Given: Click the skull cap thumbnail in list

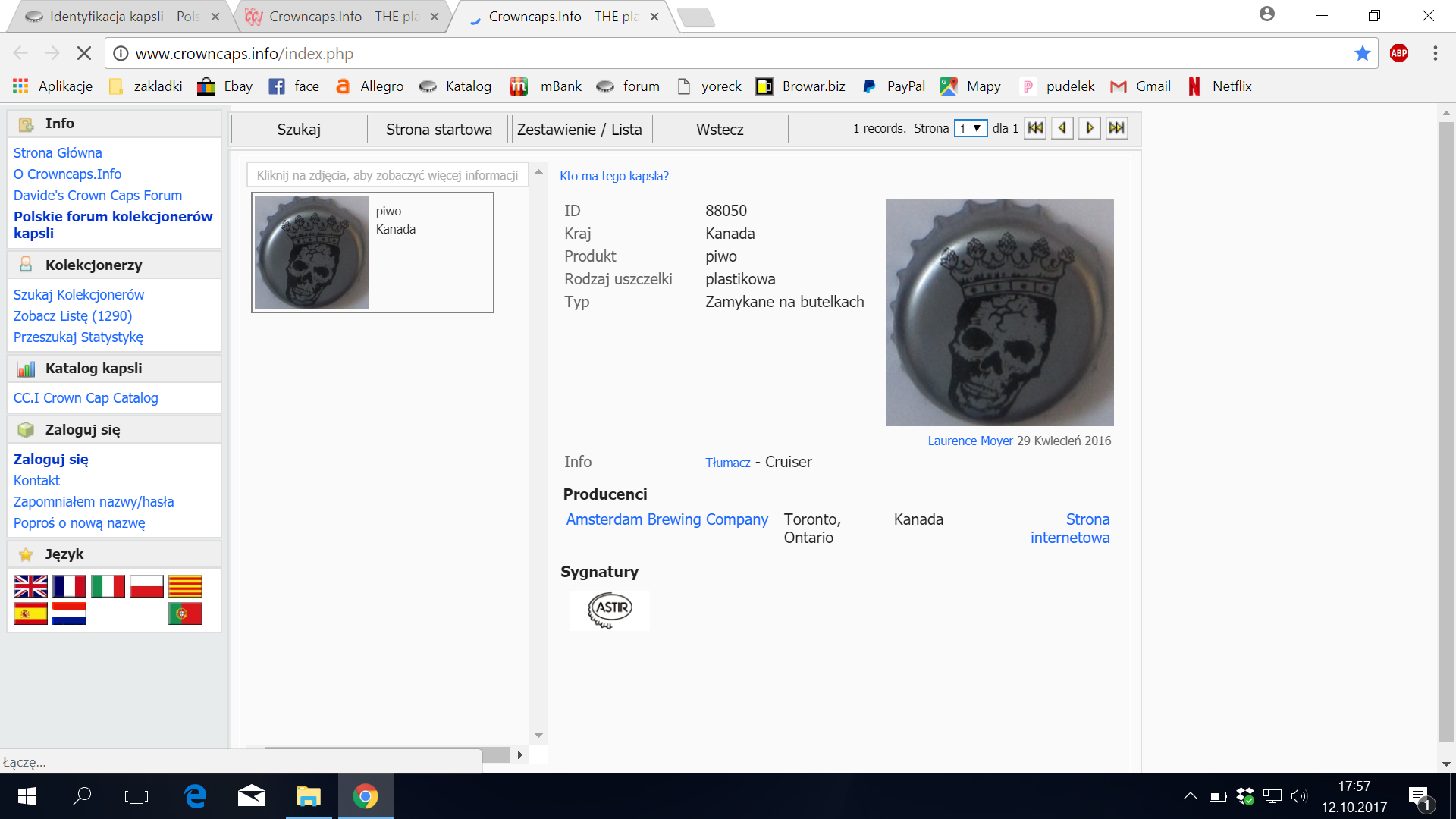Looking at the screenshot, I should 312,253.
